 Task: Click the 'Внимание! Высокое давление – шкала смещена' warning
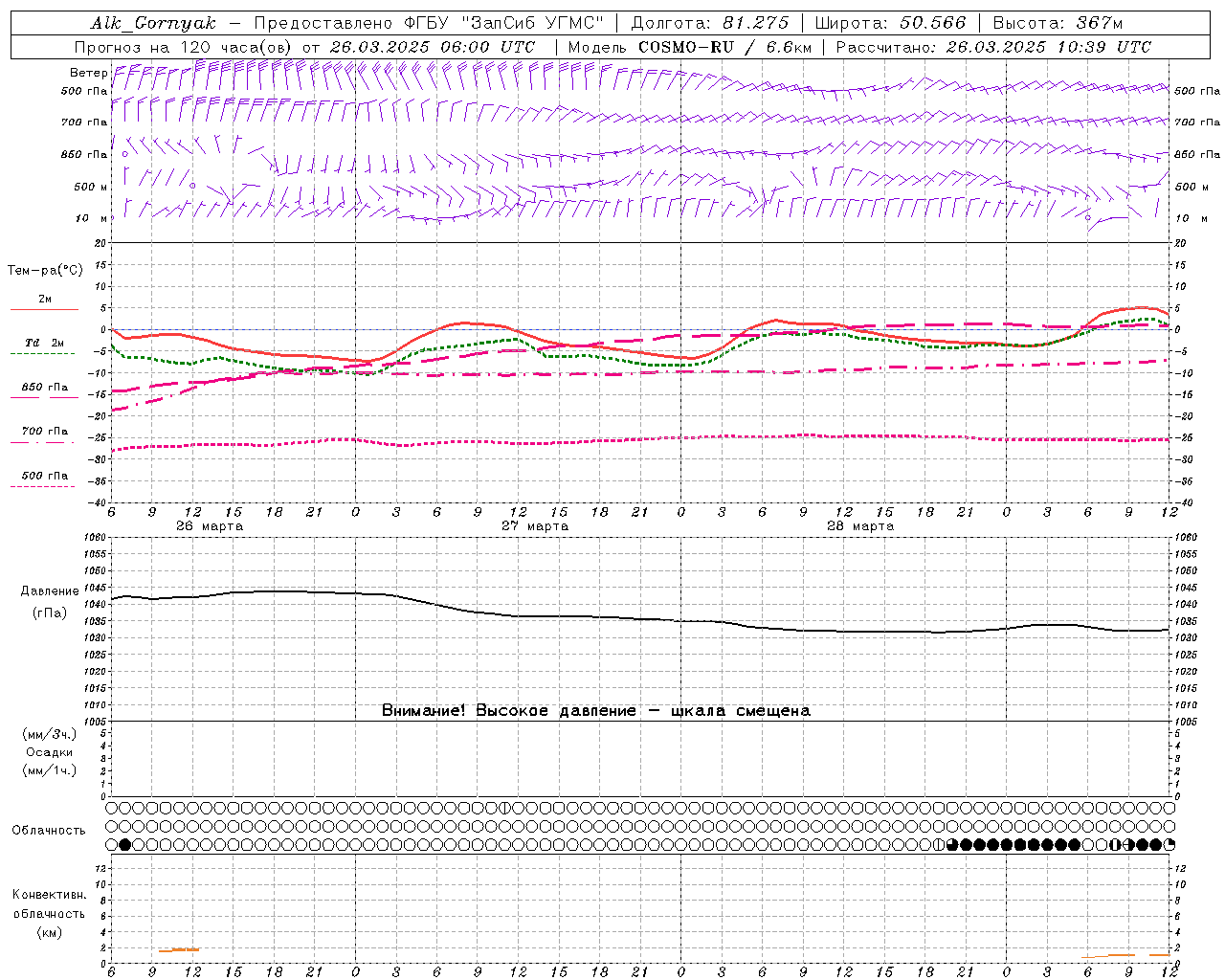click(x=596, y=711)
